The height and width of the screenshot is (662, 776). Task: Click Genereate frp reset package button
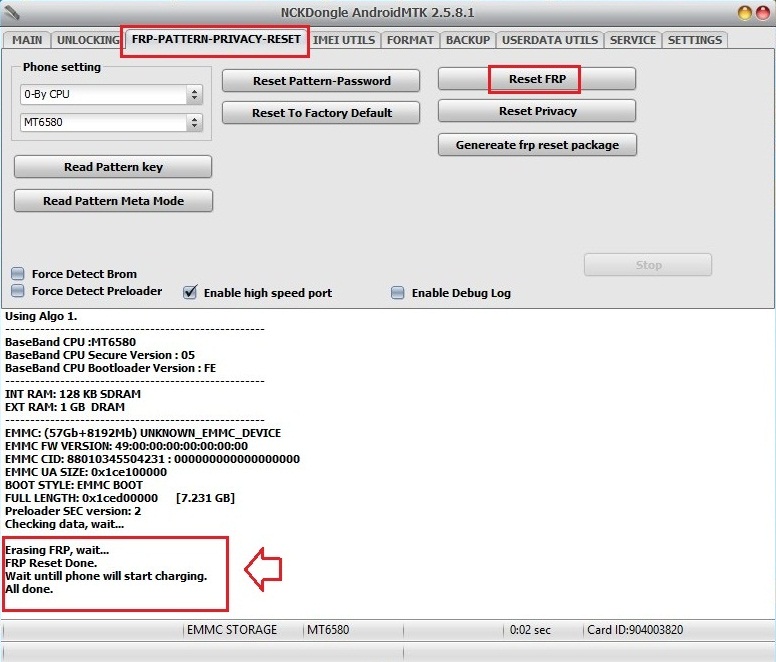coord(537,145)
